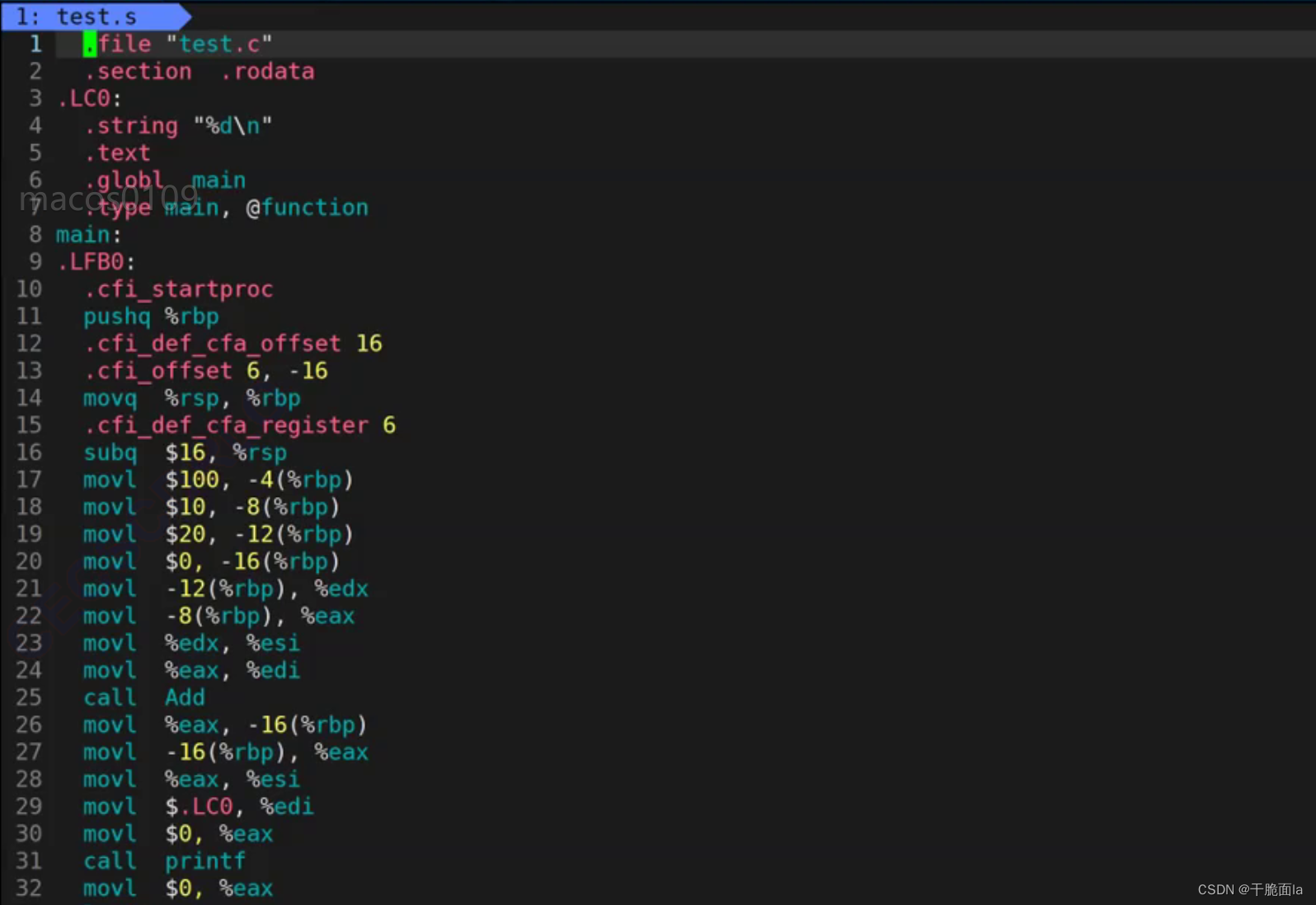This screenshot has width=1316, height=905.
Task: Click the .cfi_def_cfa_offset 16 line
Action: [x=233, y=343]
